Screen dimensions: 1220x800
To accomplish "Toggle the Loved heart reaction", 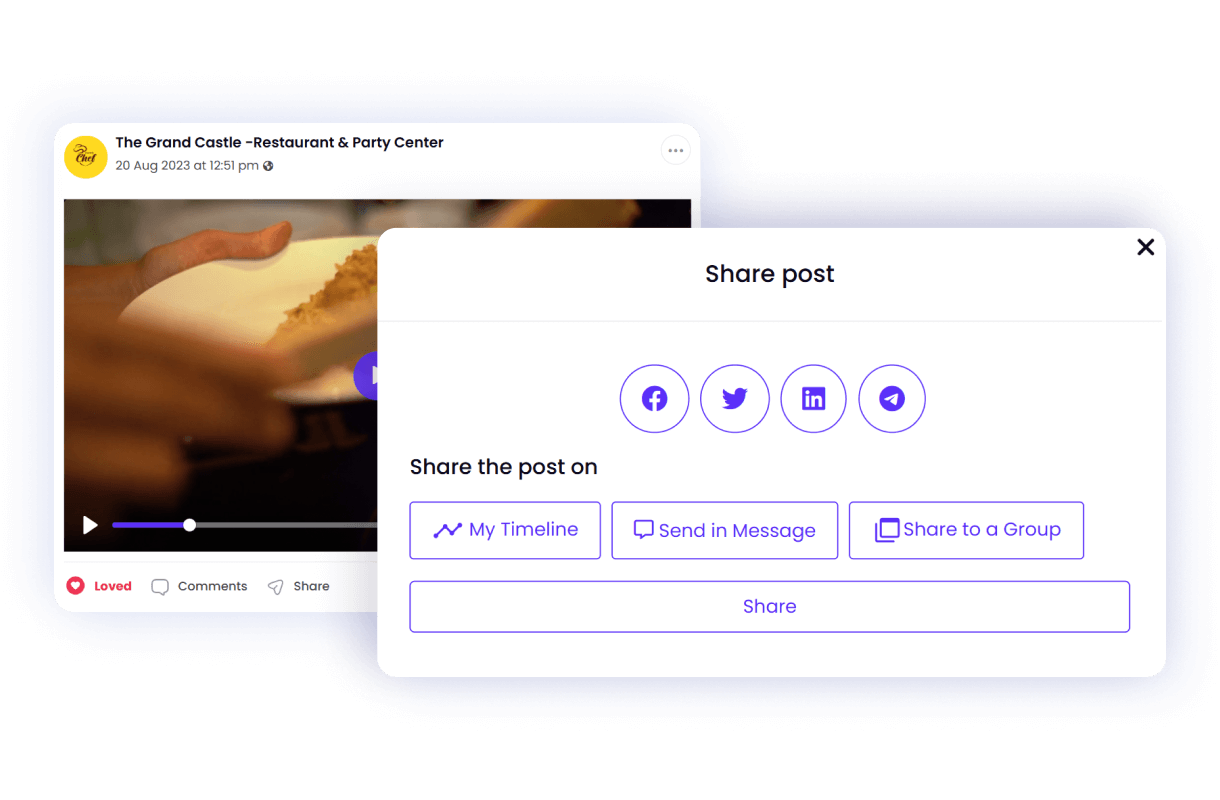I will tap(99, 586).
